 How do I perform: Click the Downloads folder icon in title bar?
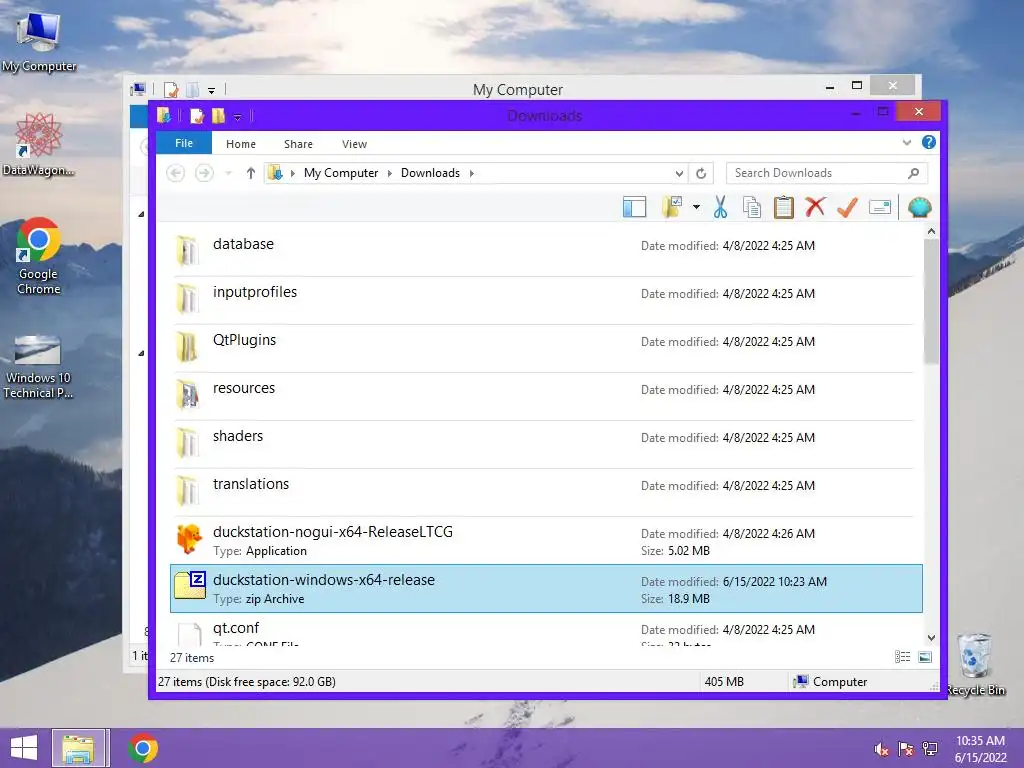click(164, 116)
